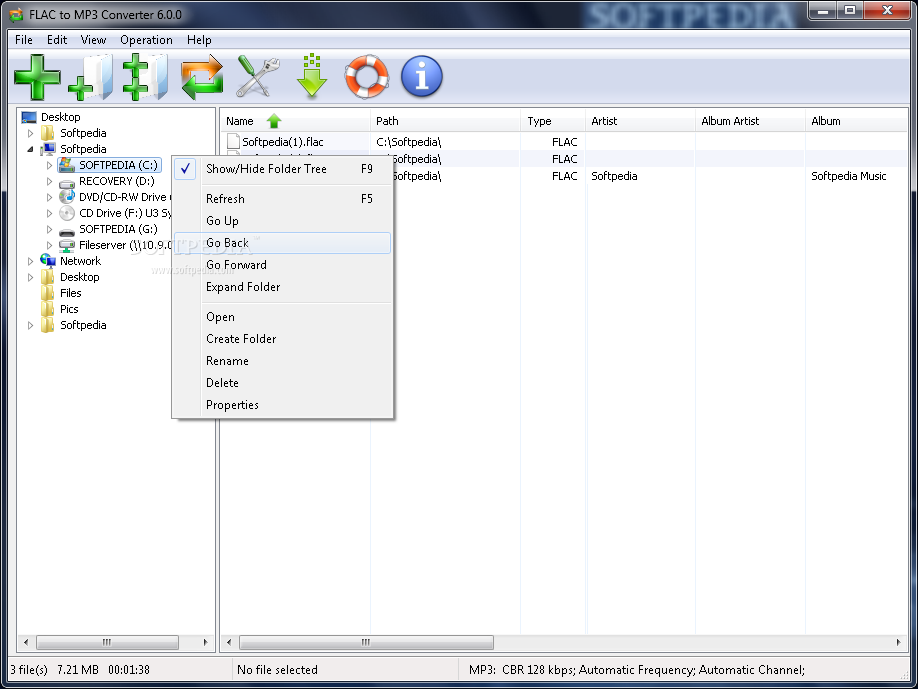Click the Softpedia Music album cell
This screenshot has width=918, height=689.
click(x=848, y=176)
